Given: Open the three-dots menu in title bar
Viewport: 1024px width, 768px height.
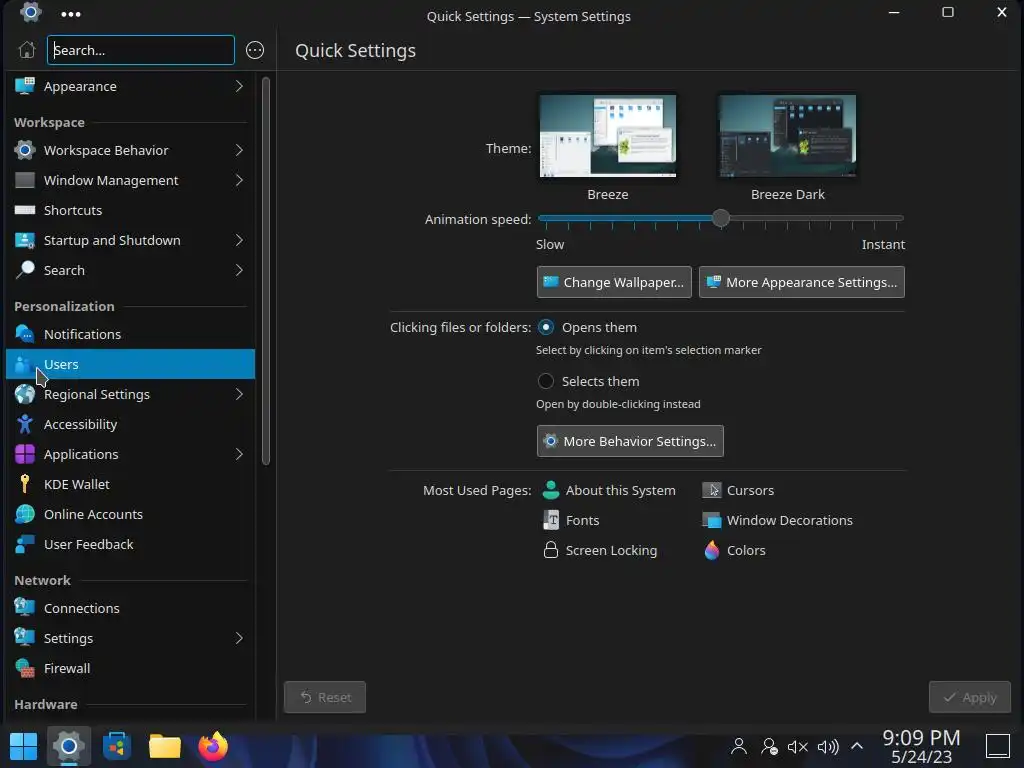Looking at the screenshot, I should pyautogui.click(x=71, y=14).
